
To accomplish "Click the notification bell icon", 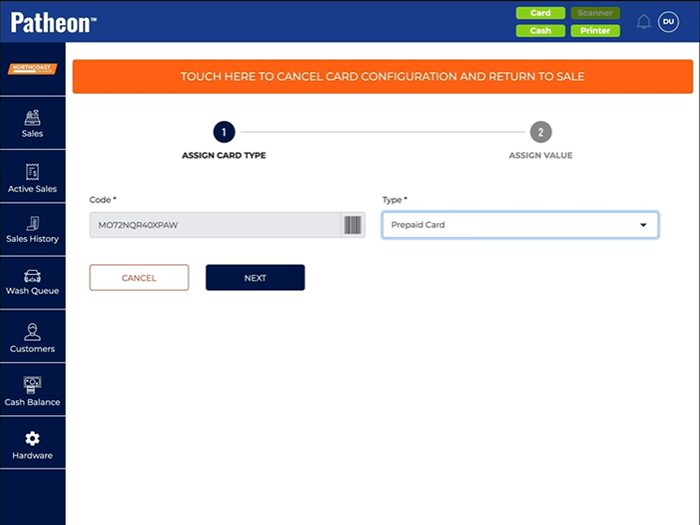I will click(x=643, y=22).
